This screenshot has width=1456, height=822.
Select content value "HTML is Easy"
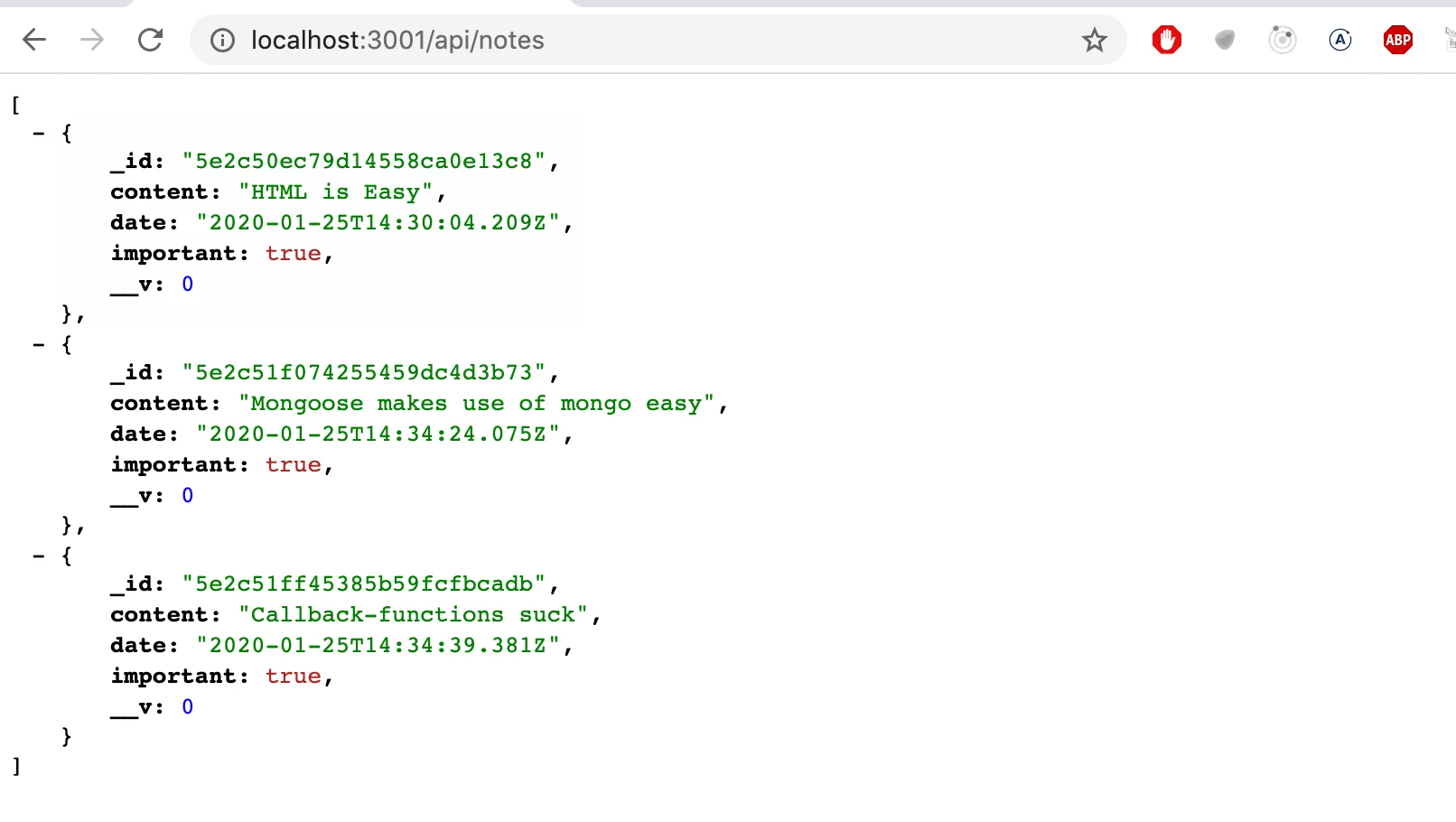click(x=336, y=191)
